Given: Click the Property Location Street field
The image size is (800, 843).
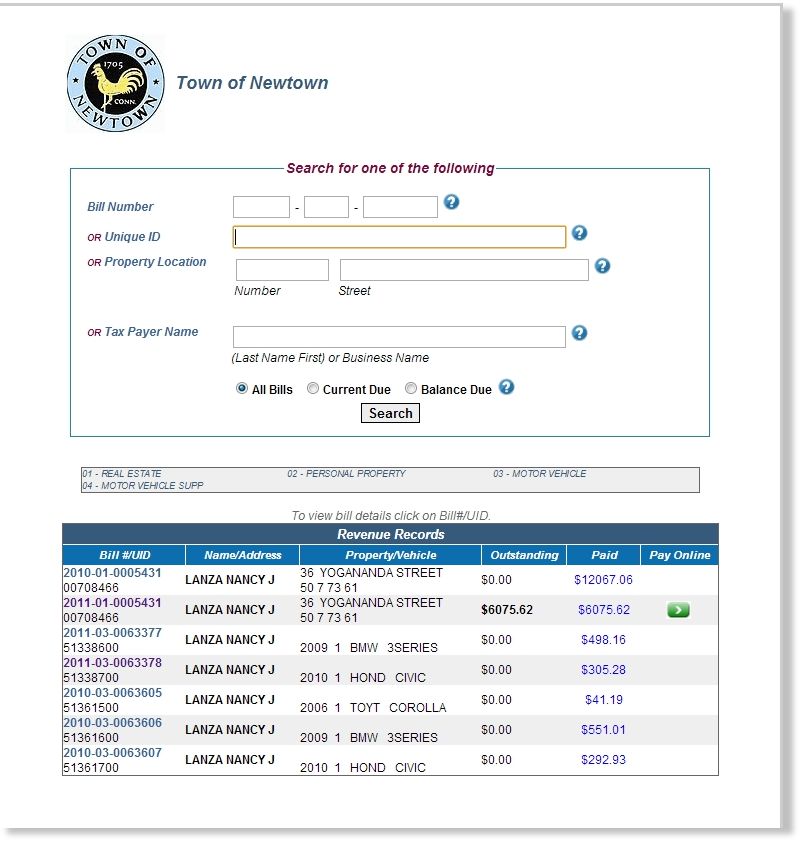Looking at the screenshot, I should (464, 270).
